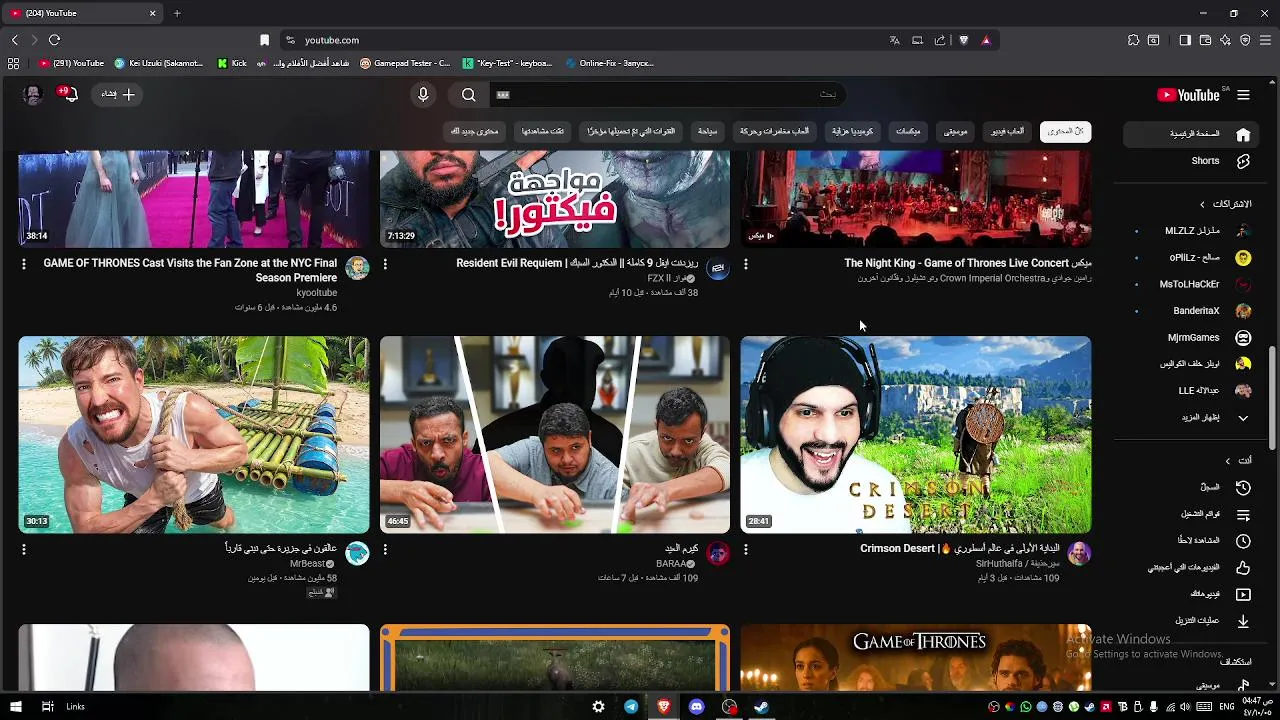Image resolution: width=1280 pixels, height=720 pixels.
Task: Click the Create plus button
Action: 118,94
